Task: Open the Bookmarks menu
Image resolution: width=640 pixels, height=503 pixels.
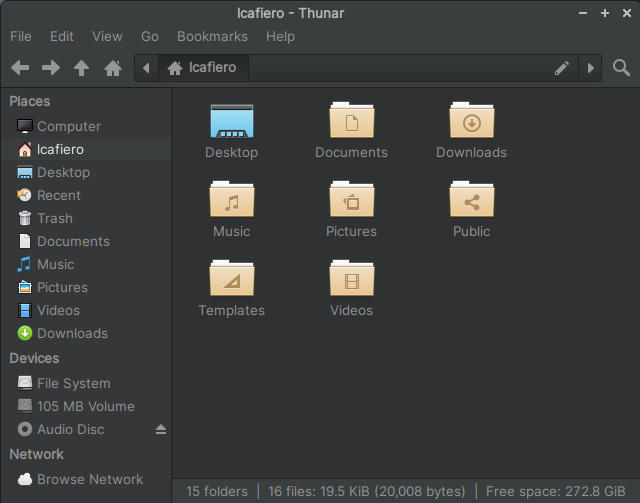Action: pyautogui.click(x=212, y=36)
